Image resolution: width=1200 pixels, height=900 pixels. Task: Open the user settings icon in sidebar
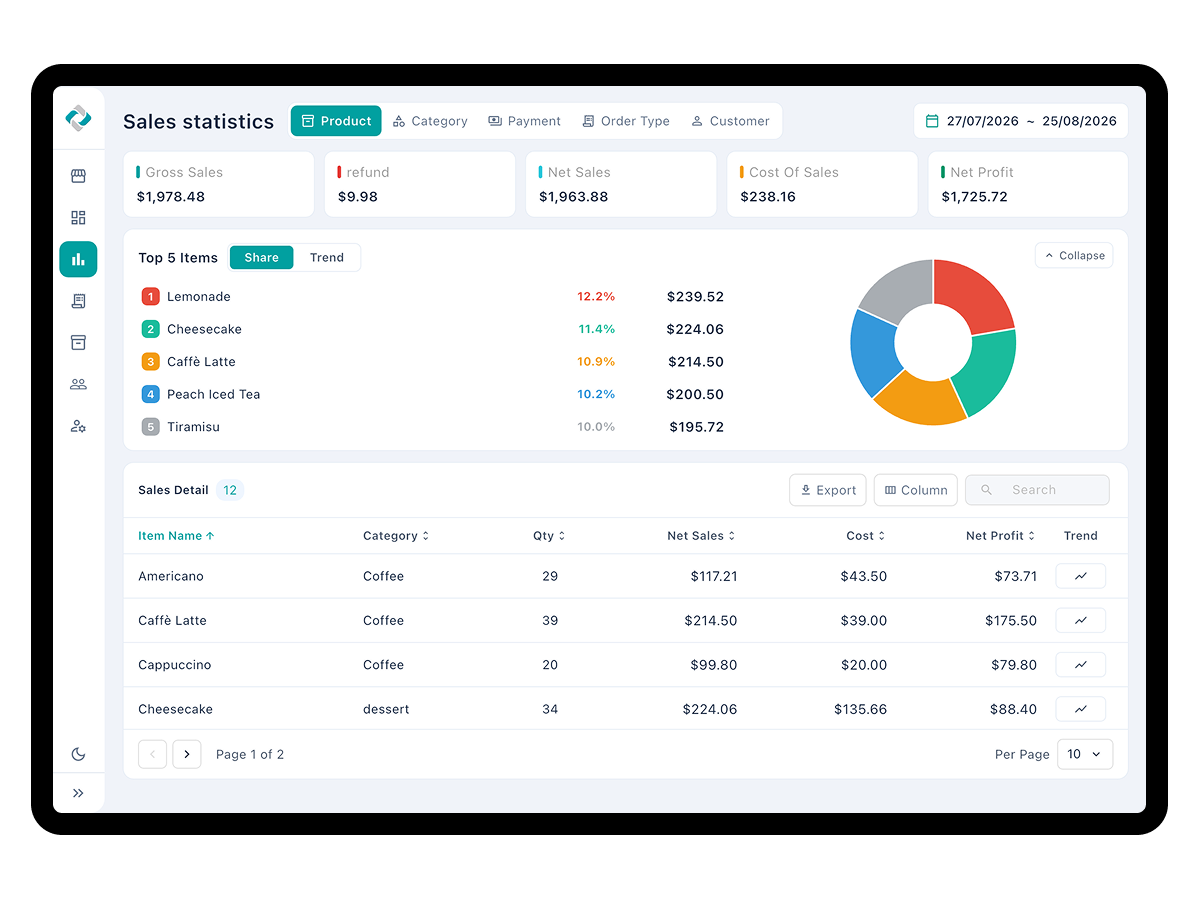[x=78, y=426]
